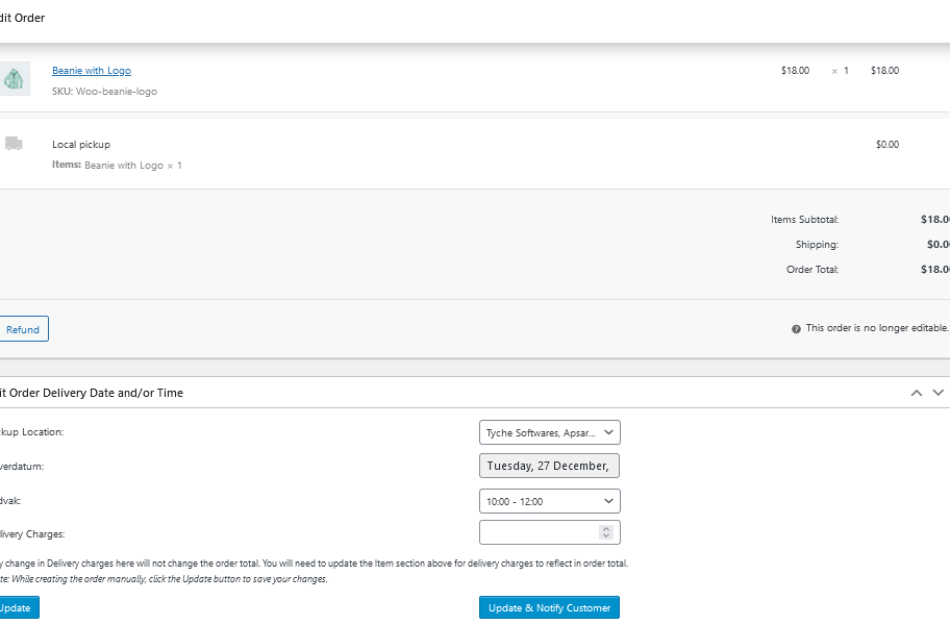Click the delivery date field showing Tuesday, 27 December
Image resolution: width=950 pixels, height=625 pixels.
(x=549, y=465)
